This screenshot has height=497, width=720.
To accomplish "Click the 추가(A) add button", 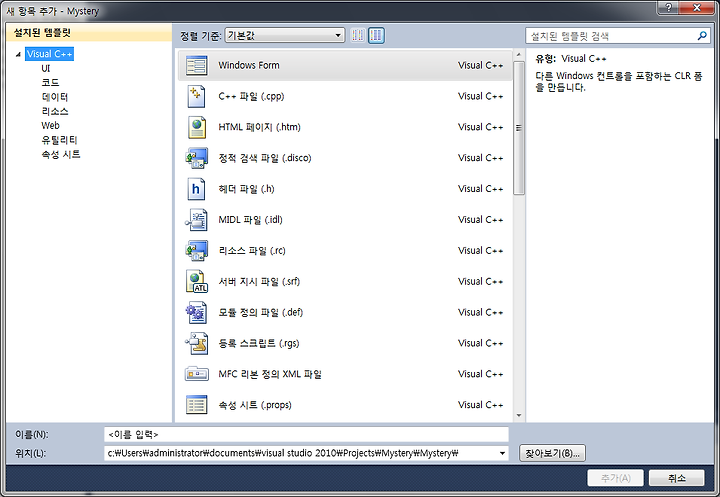I will click(x=615, y=478).
